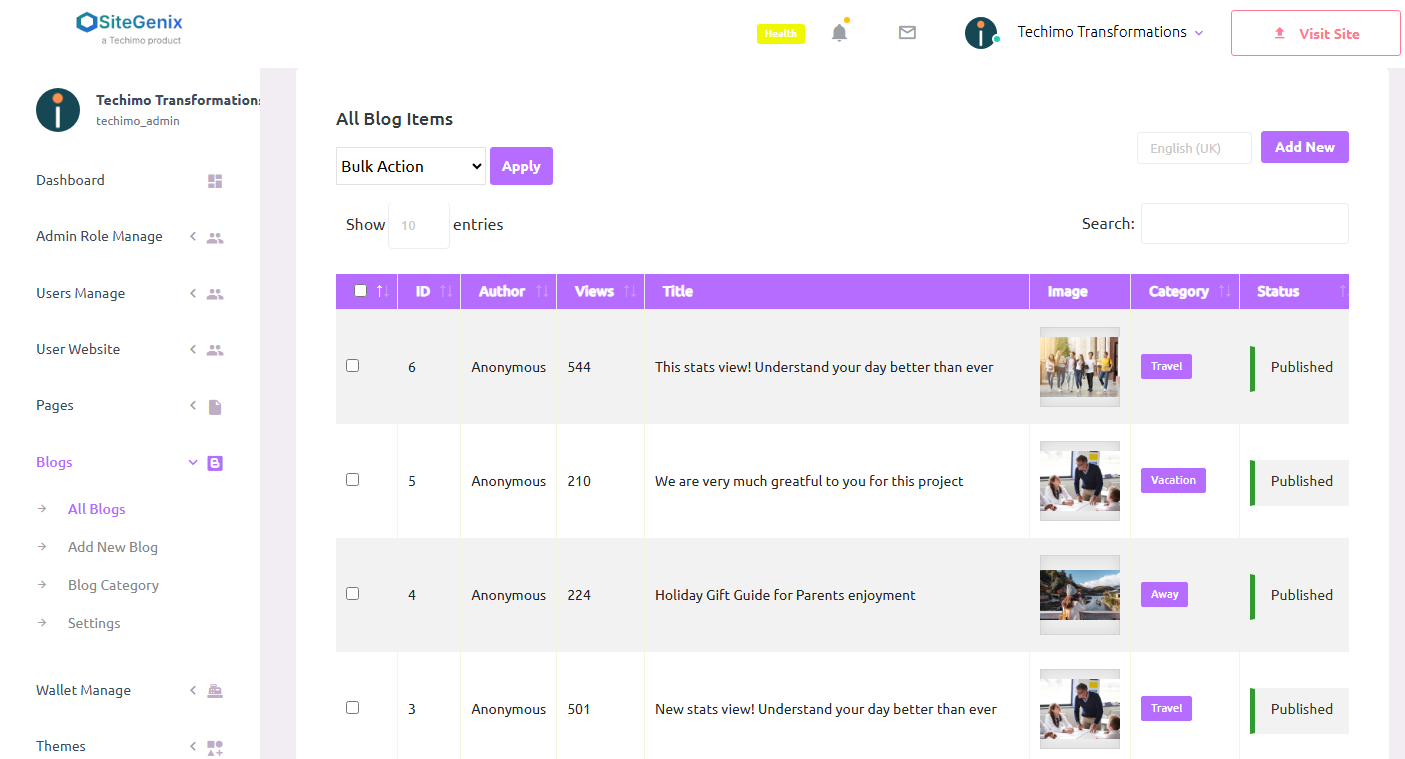Open the Add New Blog menu item
This screenshot has height=759, width=1405.
tap(112, 547)
